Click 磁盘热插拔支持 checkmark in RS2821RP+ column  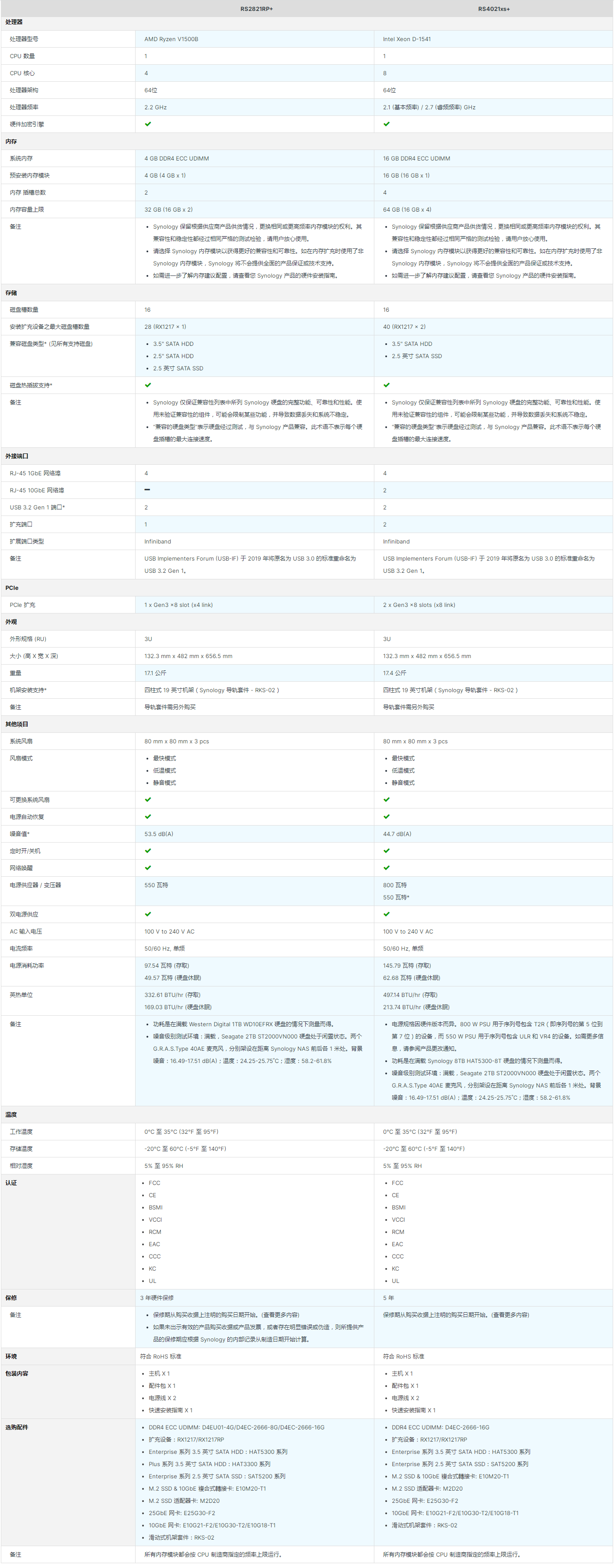click(148, 385)
